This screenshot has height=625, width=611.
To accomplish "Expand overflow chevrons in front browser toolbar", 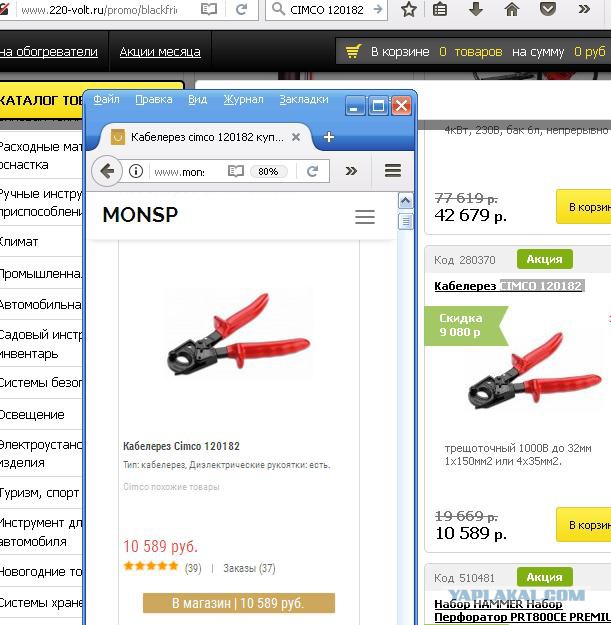I will 351,171.
